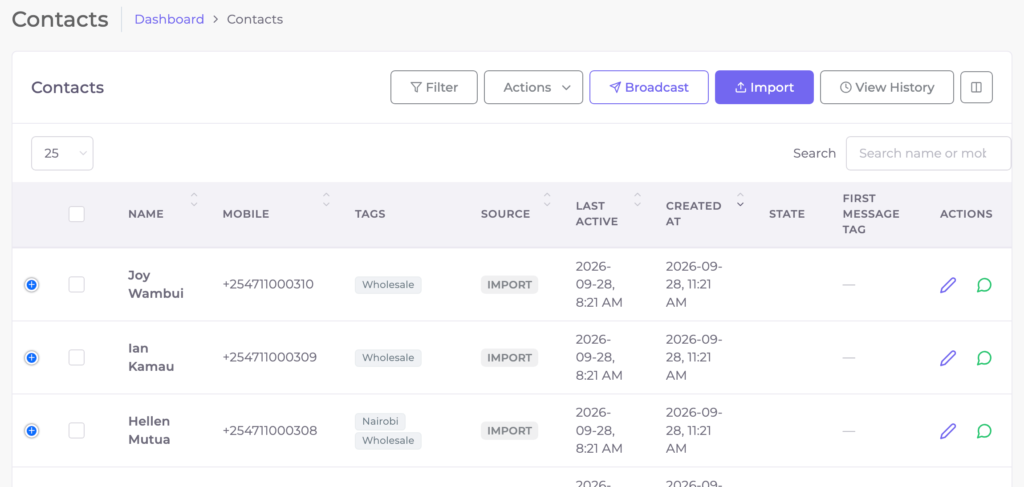This screenshot has height=487, width=1024.
Task: Expand Ian Kamau row with plus icon
Action: coord(31,358)
